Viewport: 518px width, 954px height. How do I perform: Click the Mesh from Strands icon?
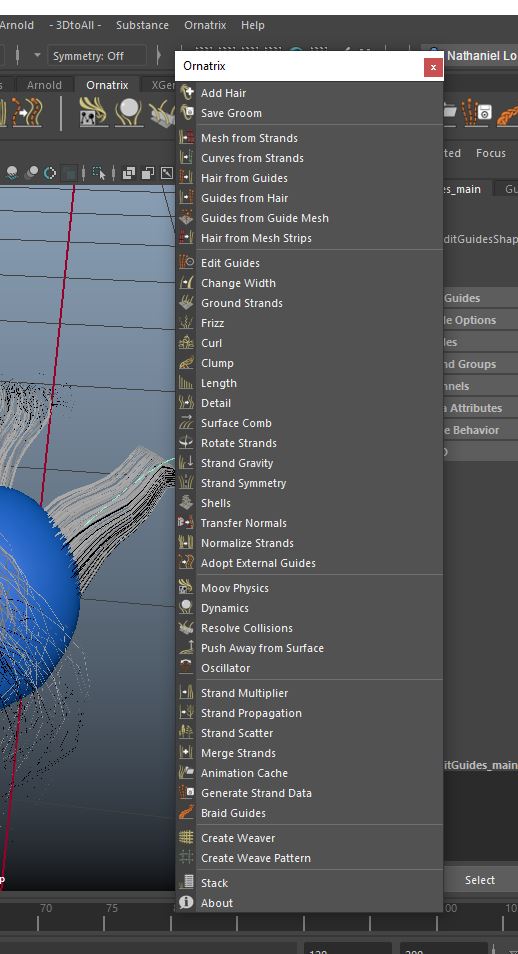pos(186,138)
